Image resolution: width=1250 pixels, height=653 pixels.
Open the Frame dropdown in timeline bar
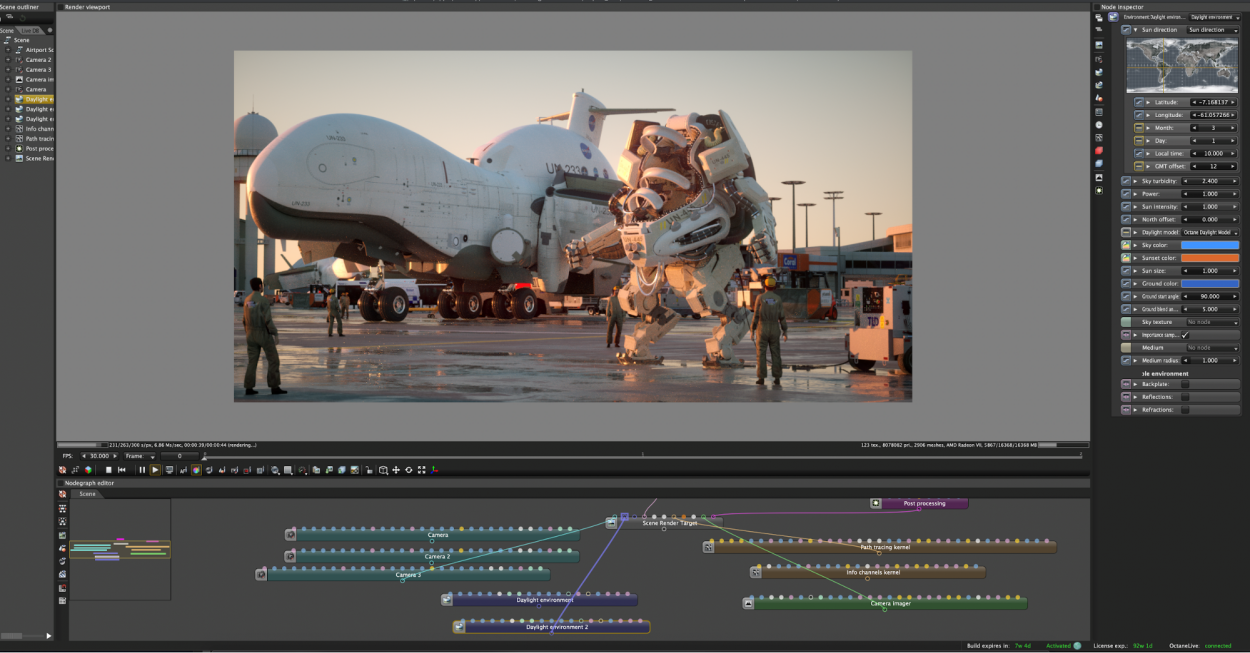[140, 456]
